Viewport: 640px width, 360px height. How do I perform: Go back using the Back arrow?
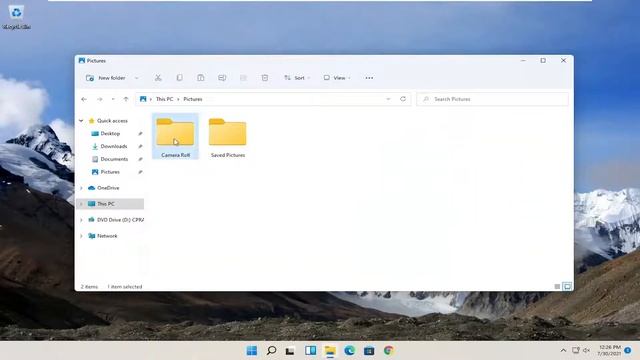tap(84, 99)
